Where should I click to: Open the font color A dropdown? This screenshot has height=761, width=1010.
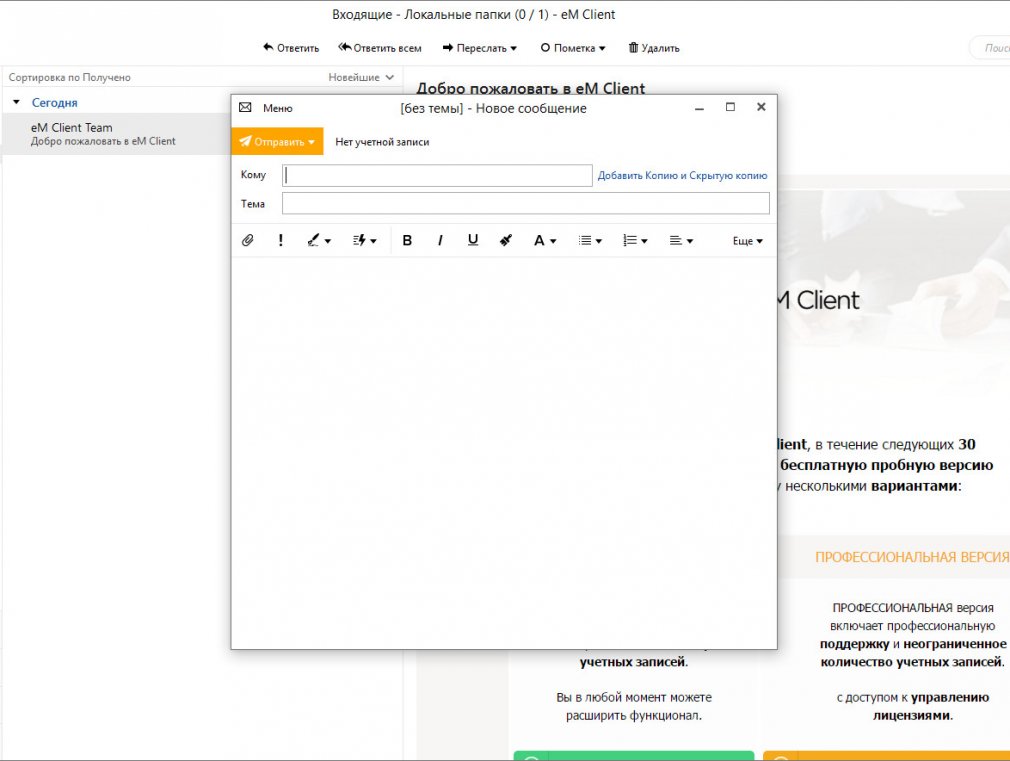[545, 240]
